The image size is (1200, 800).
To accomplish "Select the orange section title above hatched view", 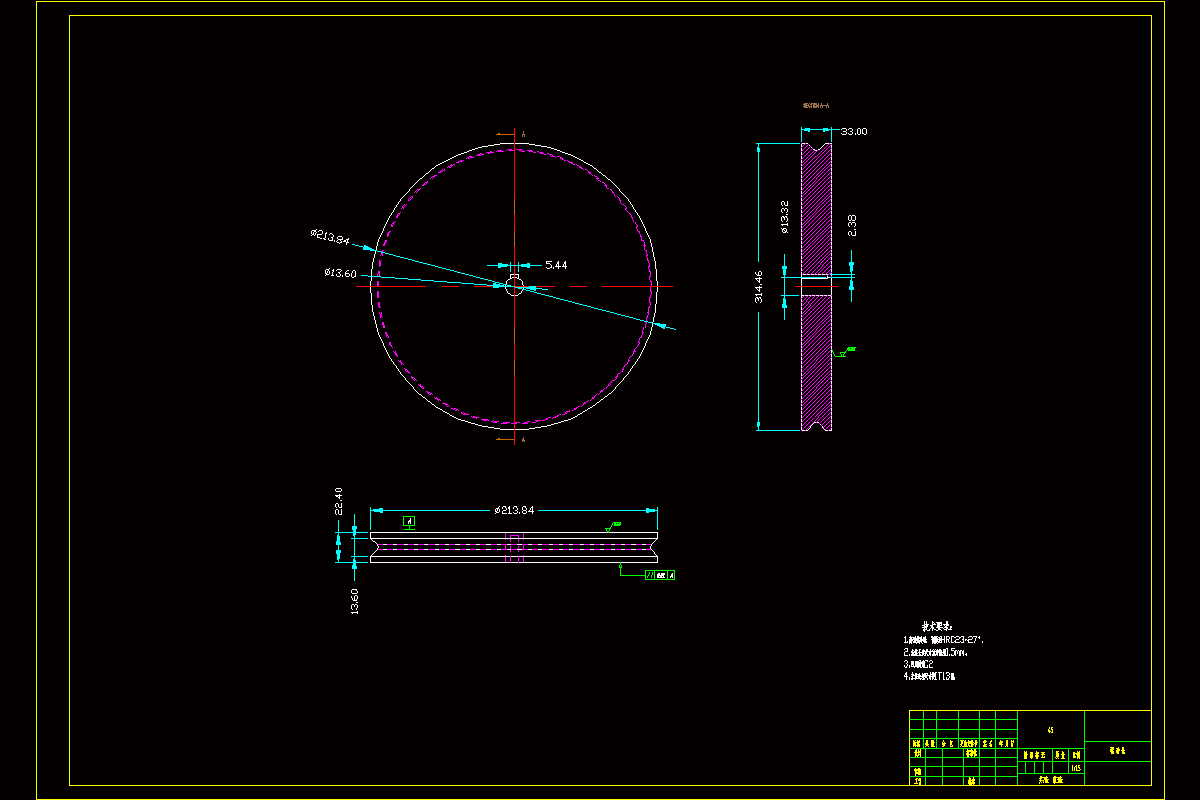I will [x=817, y=105].
